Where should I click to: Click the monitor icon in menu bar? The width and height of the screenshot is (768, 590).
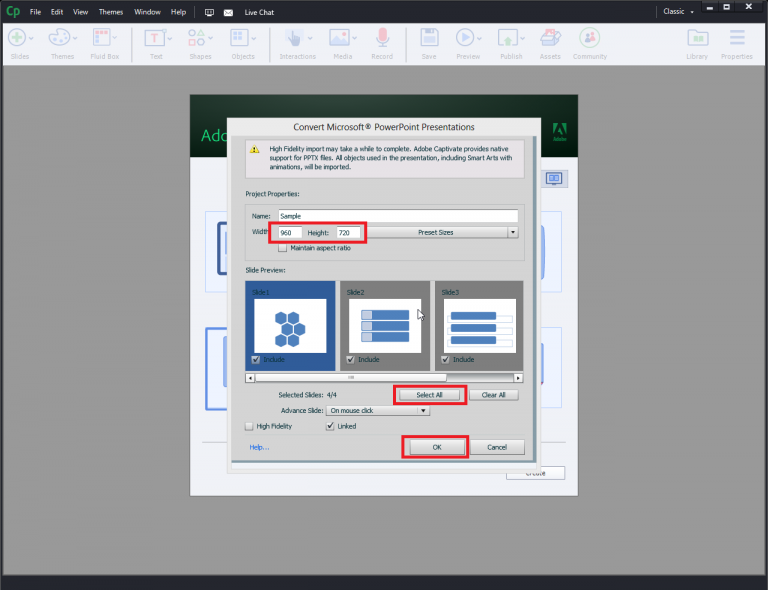pyautogui.click(x=209, y=13)
